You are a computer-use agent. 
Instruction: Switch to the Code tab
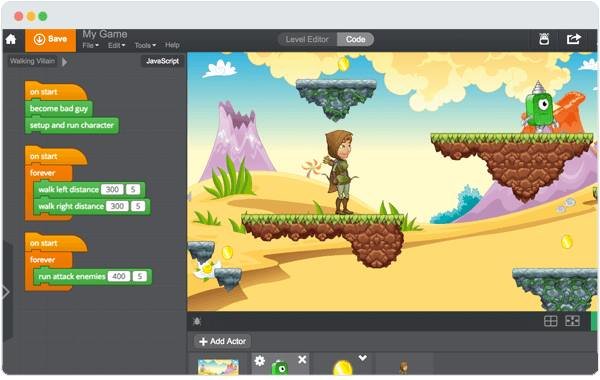tap(355, 39)
